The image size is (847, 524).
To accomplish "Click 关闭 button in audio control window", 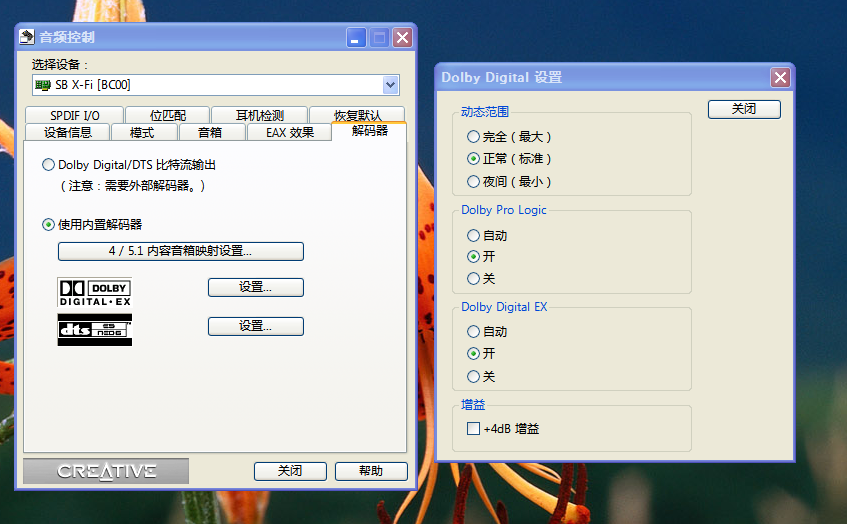I will tap(290, 471).
